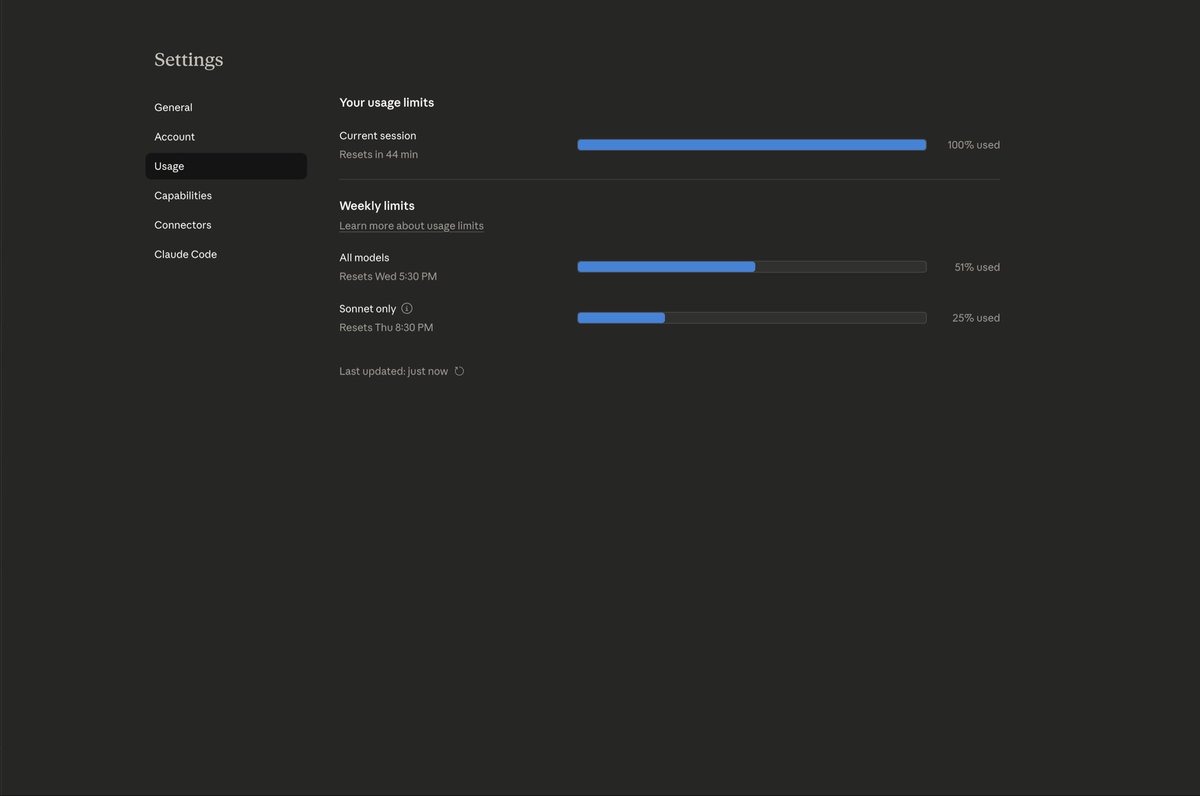
Task: Click the Resets Wed 5:30 PM text
Action: (388, 277)
